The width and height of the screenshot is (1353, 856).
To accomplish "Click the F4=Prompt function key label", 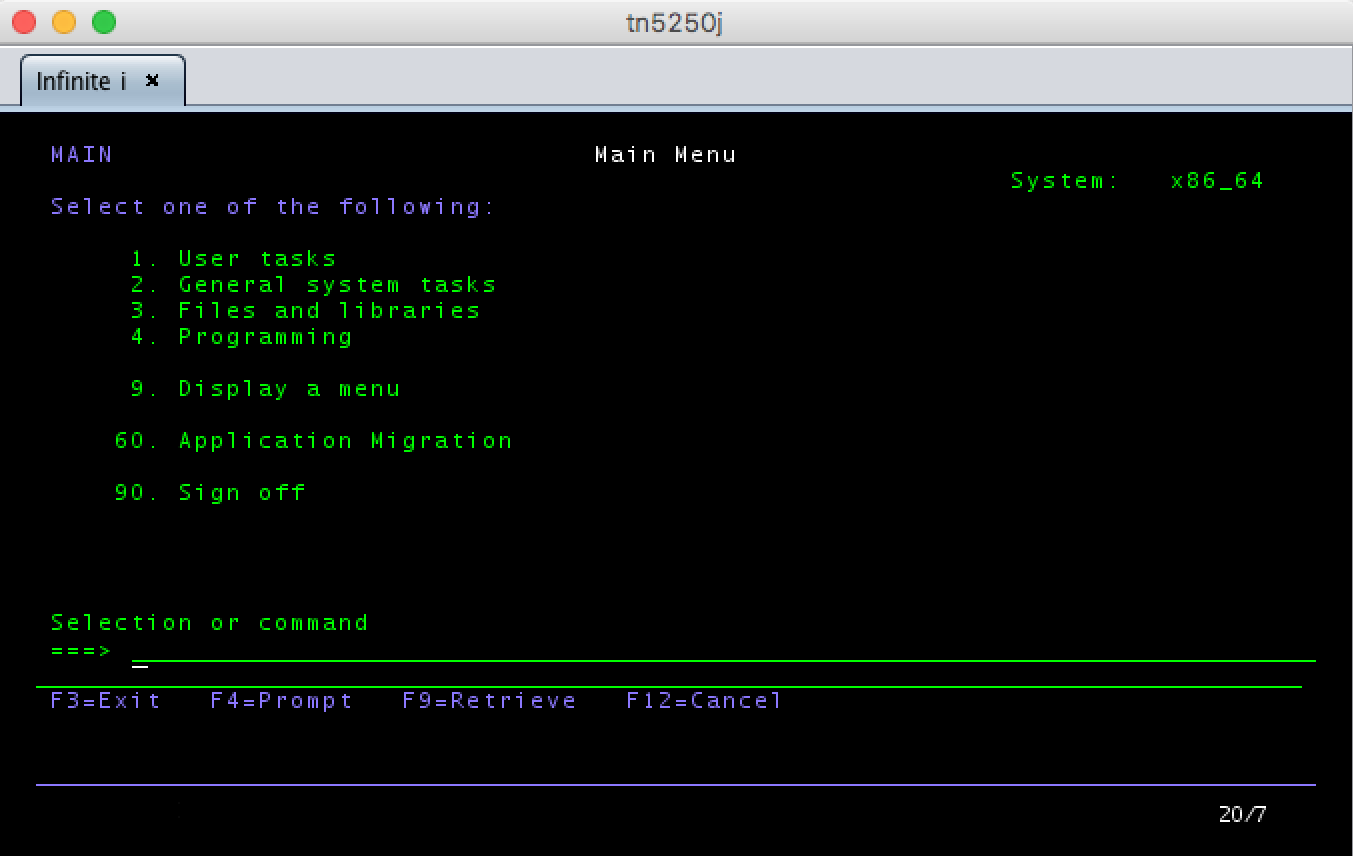I will pyautogui.click(x=281, y=701).
